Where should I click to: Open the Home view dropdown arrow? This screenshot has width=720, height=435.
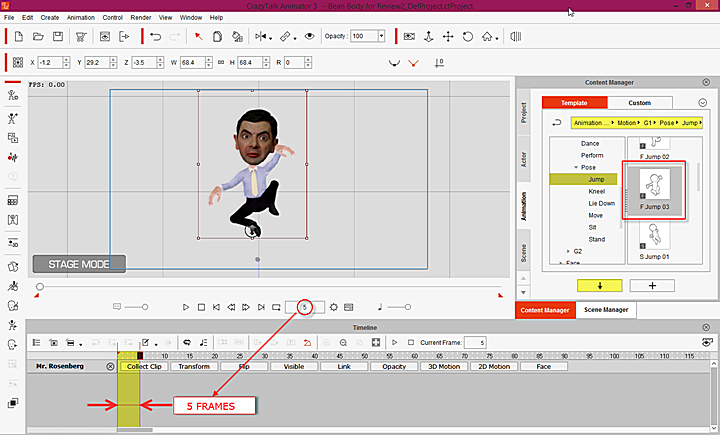click(x=497, y=39)
